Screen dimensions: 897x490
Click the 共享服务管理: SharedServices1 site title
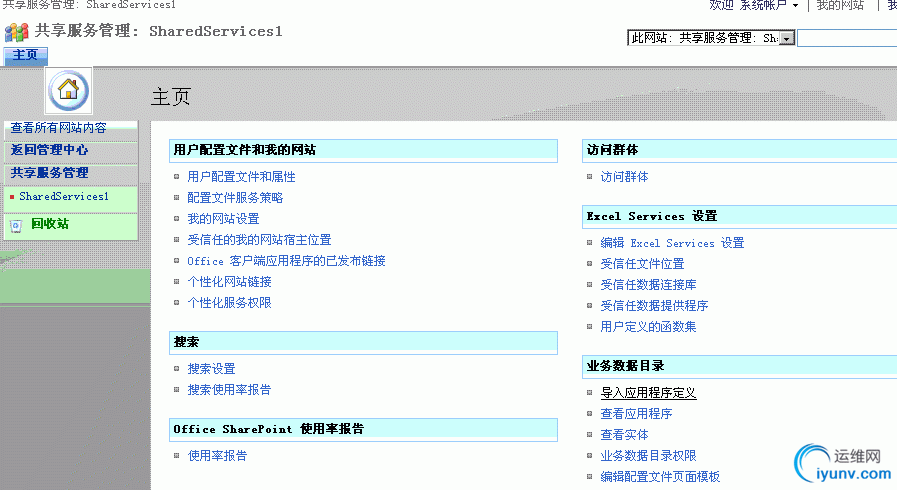(158, 31)
